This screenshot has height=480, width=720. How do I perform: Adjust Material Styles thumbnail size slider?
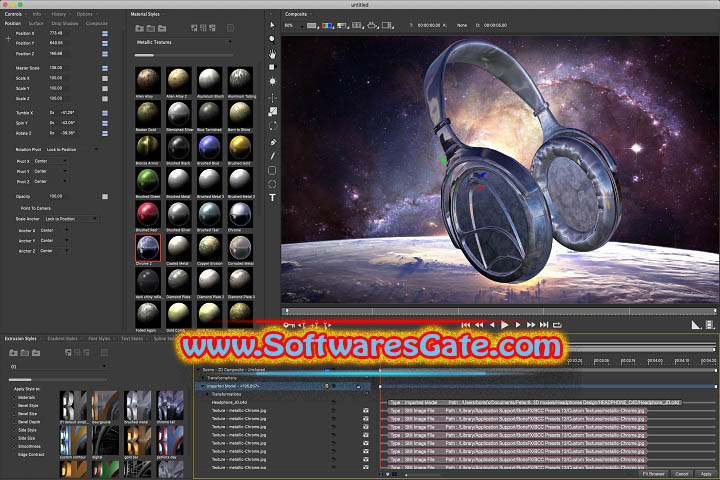[184, 56]
